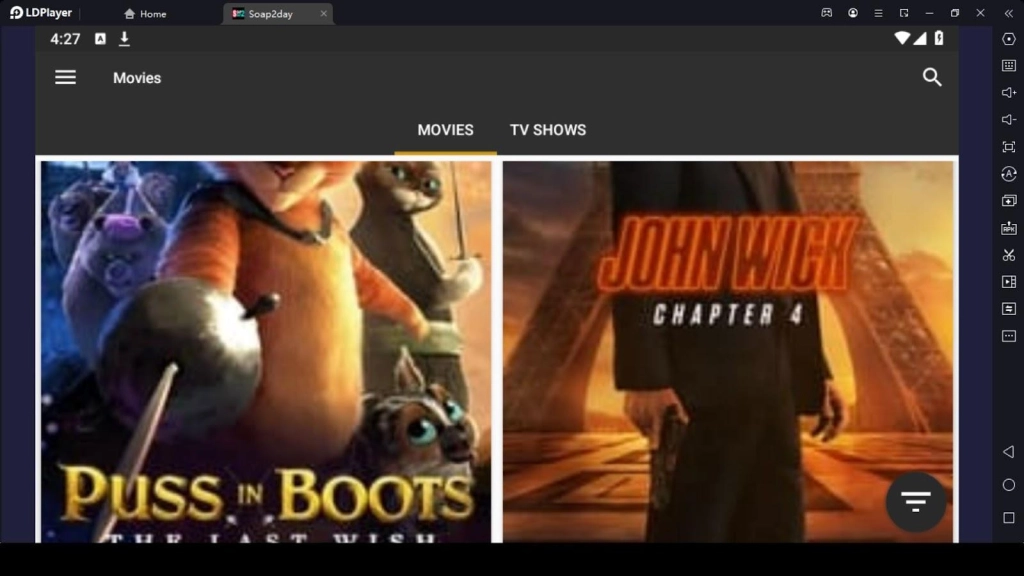Open the search magnifier icon

coord(932,77)
